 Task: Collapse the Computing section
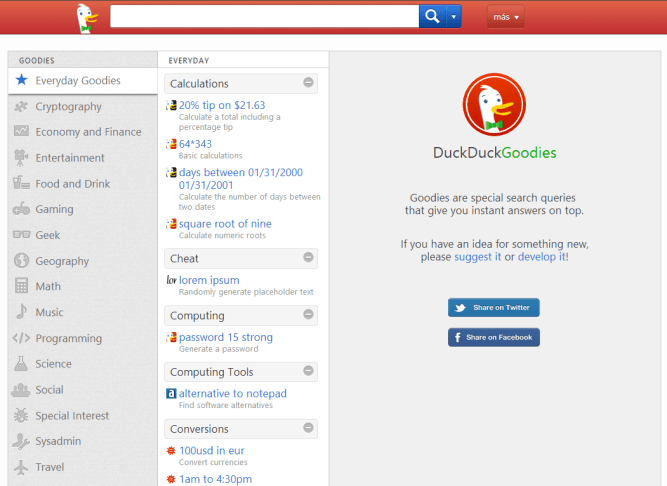(x=308, y=314)
